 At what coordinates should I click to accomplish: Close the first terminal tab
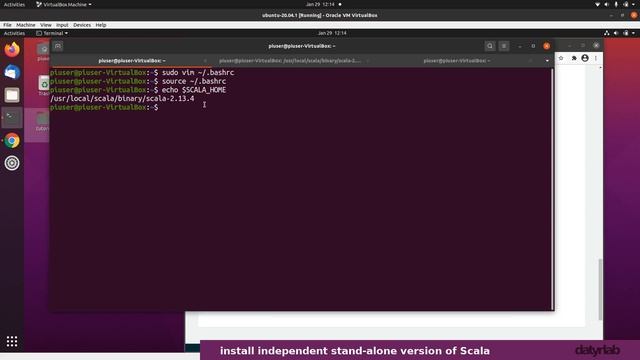(204, 61)
